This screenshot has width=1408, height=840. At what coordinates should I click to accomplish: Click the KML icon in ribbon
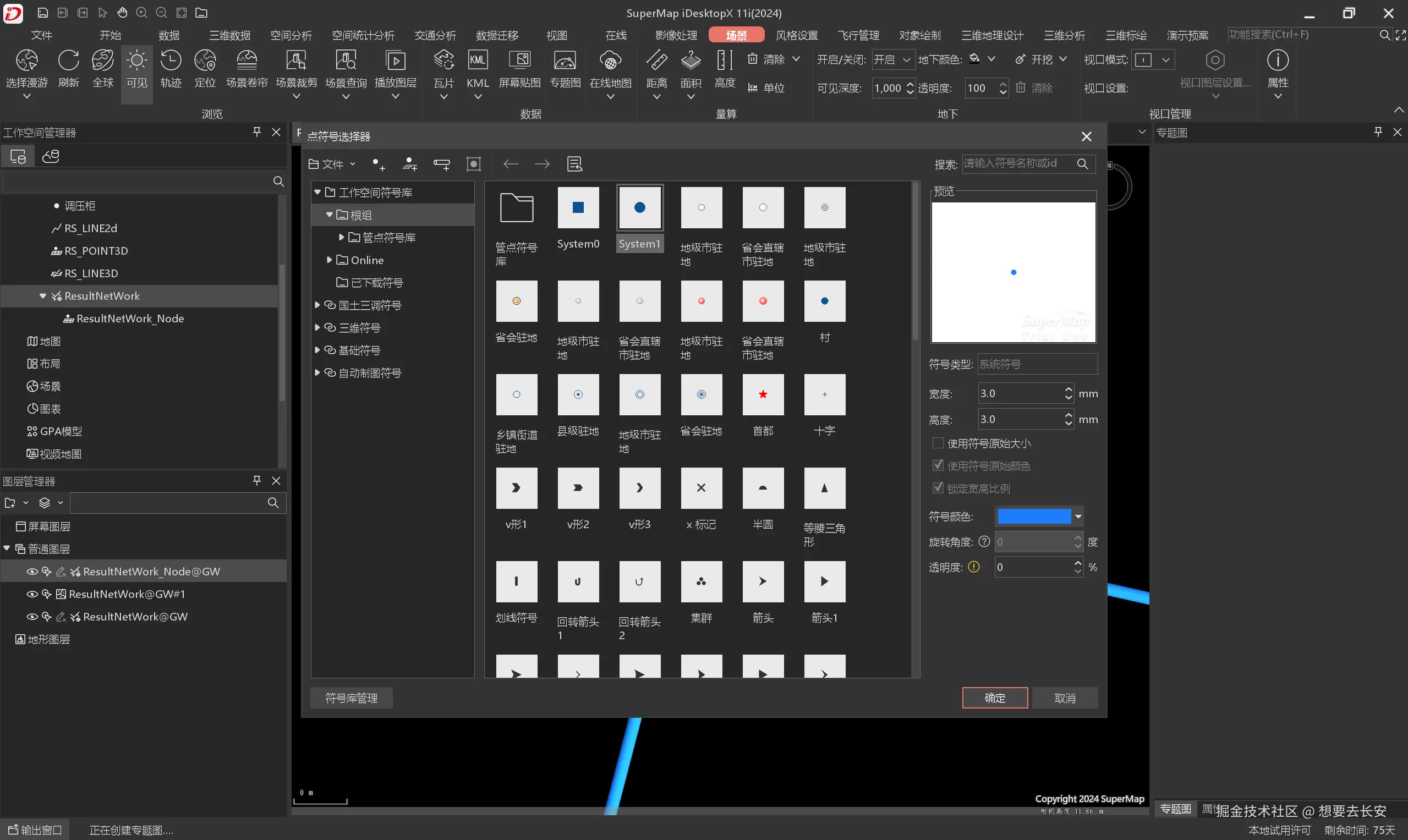(x=478, y=61)
